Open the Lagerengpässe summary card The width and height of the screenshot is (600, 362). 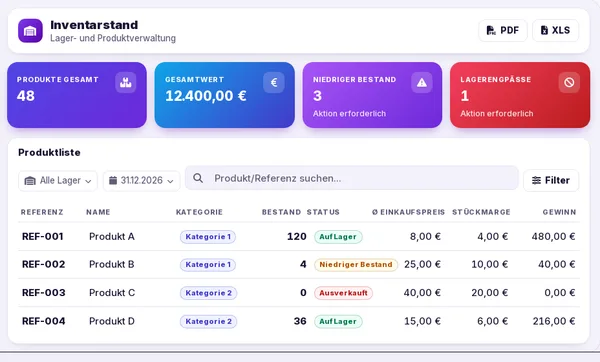[520, 95]
